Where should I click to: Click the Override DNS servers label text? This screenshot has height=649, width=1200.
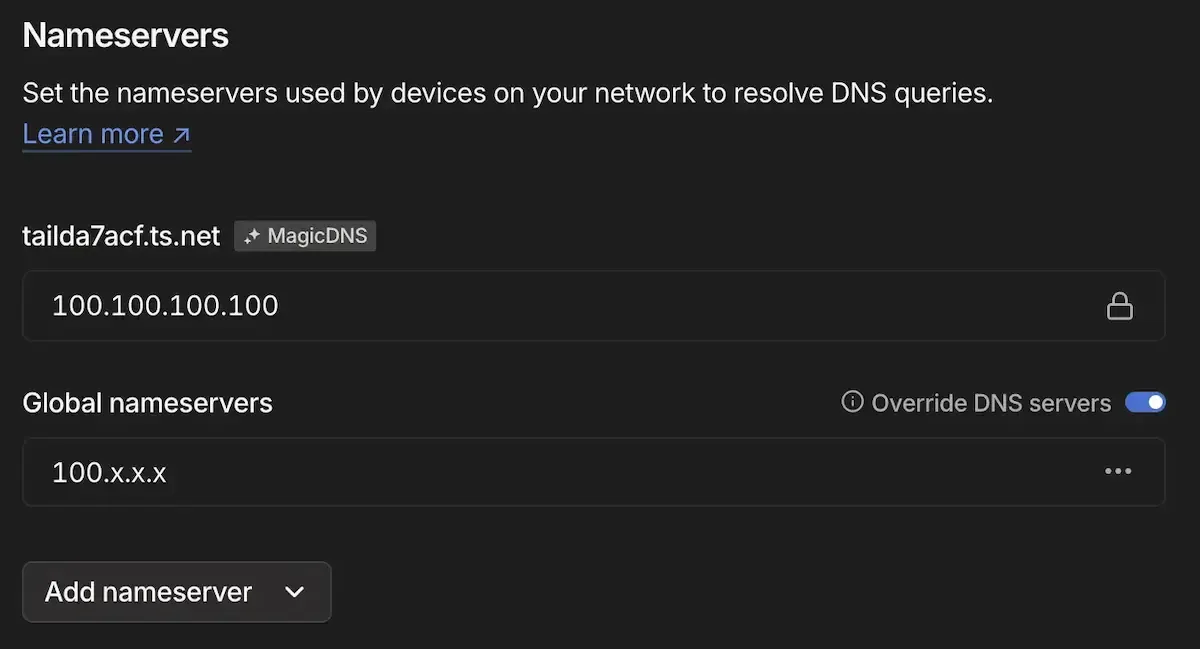[x=990, y=403]
